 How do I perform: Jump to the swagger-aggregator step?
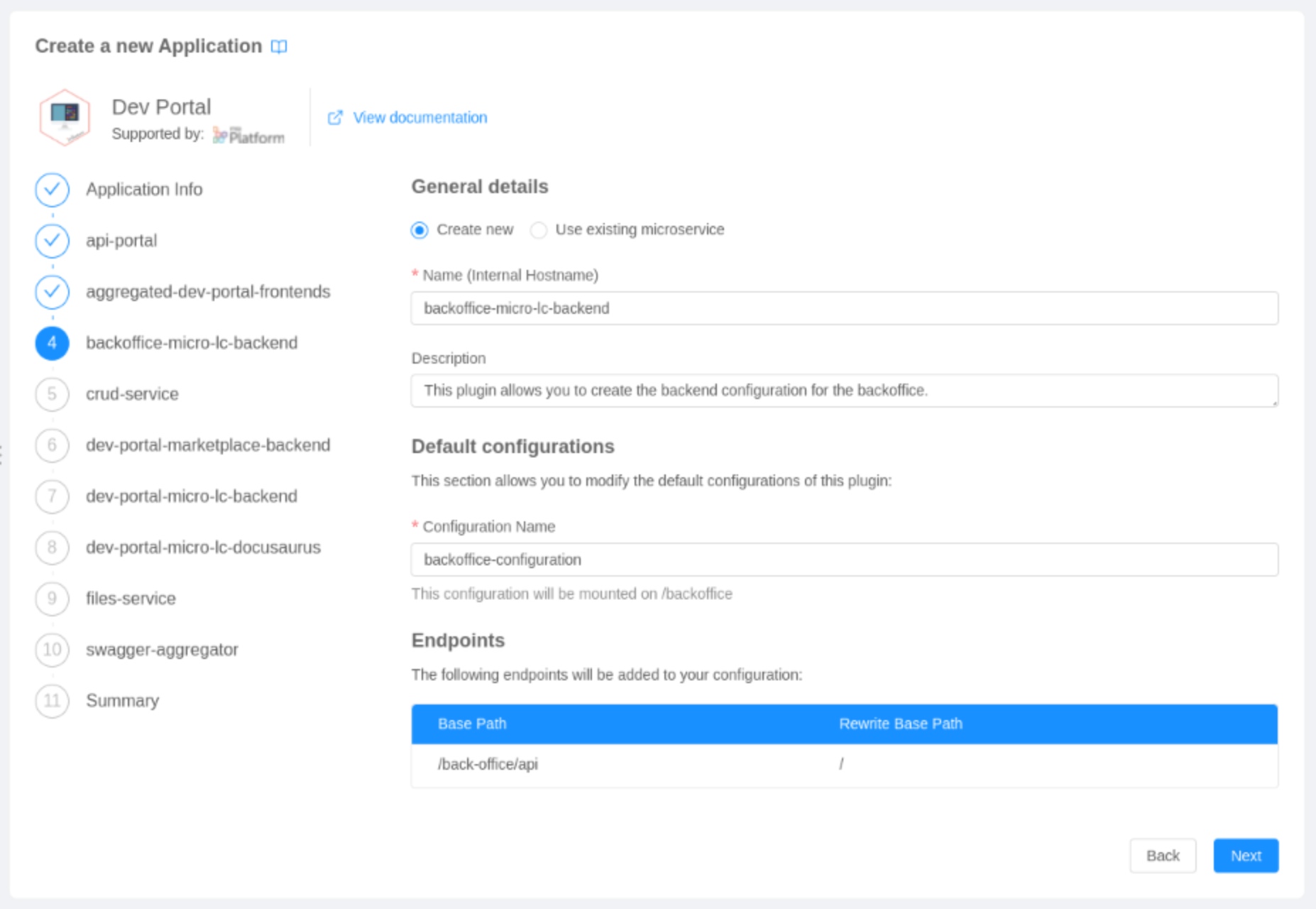162,649
